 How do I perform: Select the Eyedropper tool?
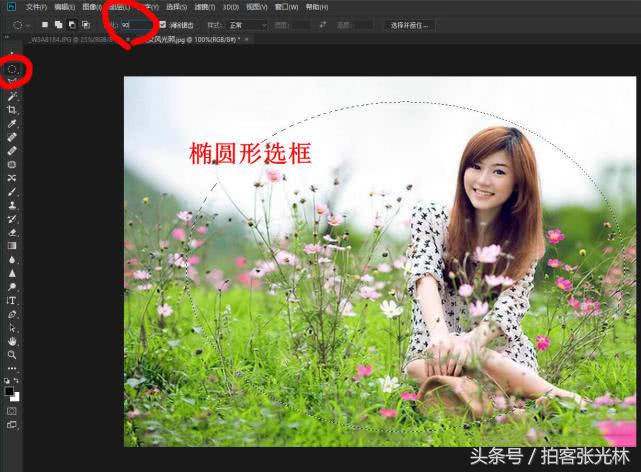12,123
